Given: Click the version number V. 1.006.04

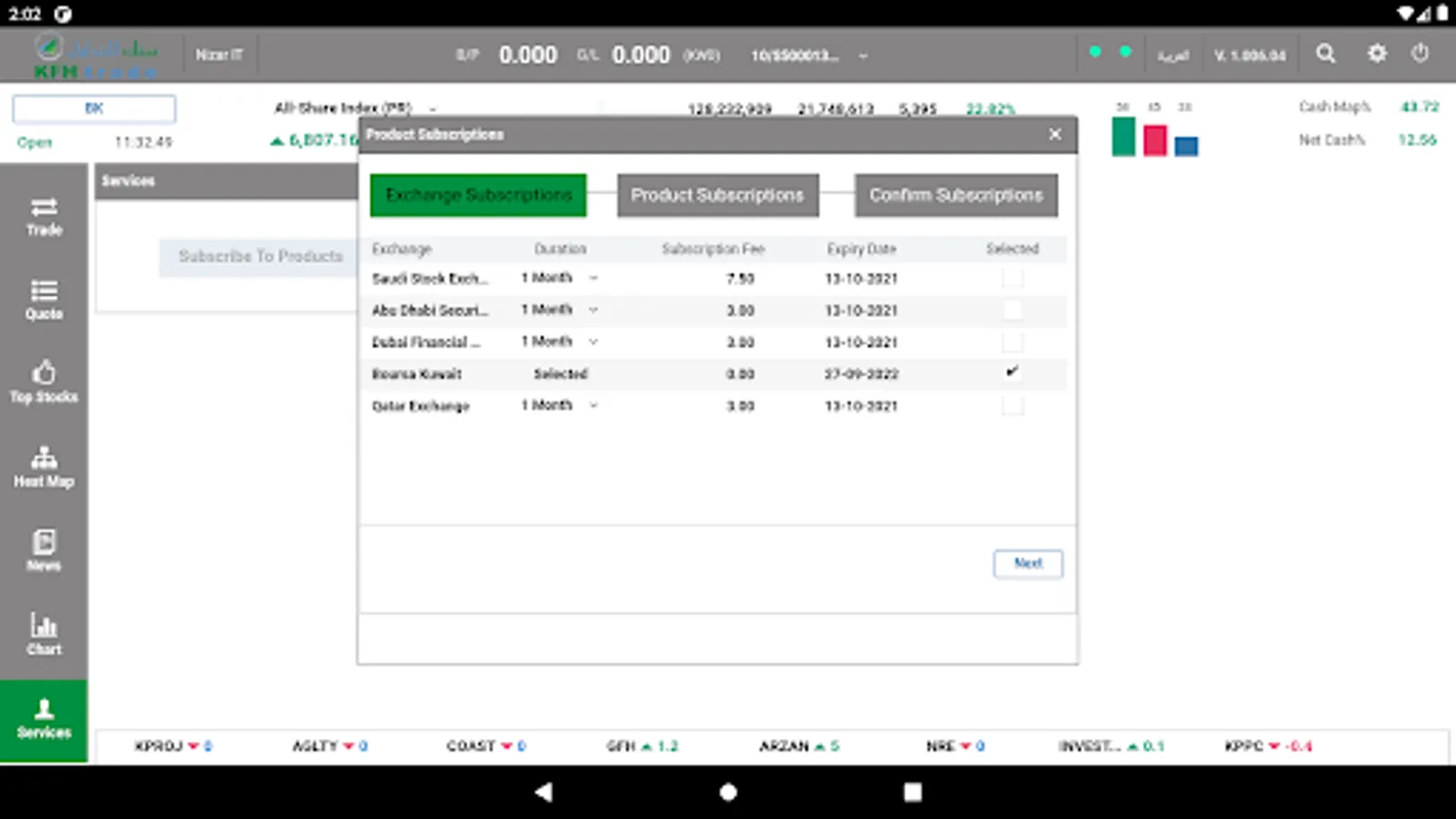Looking at the screenshot, I should click(x=1250, y=56).
